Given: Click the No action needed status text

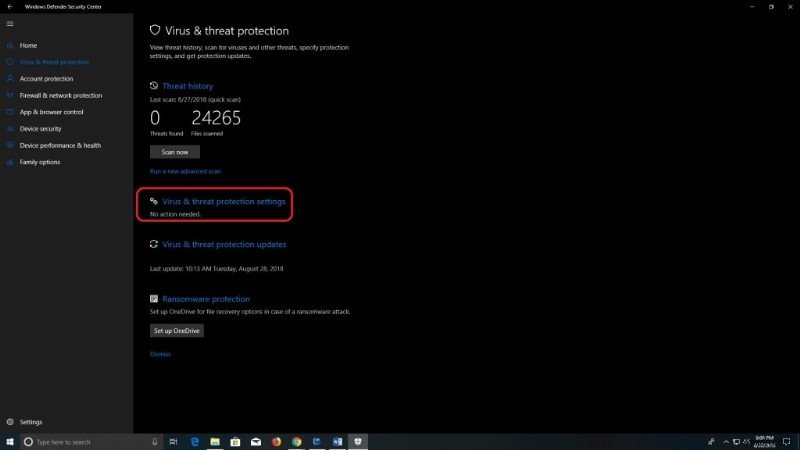Looking at the screenshot, I should tap(175, 214).
